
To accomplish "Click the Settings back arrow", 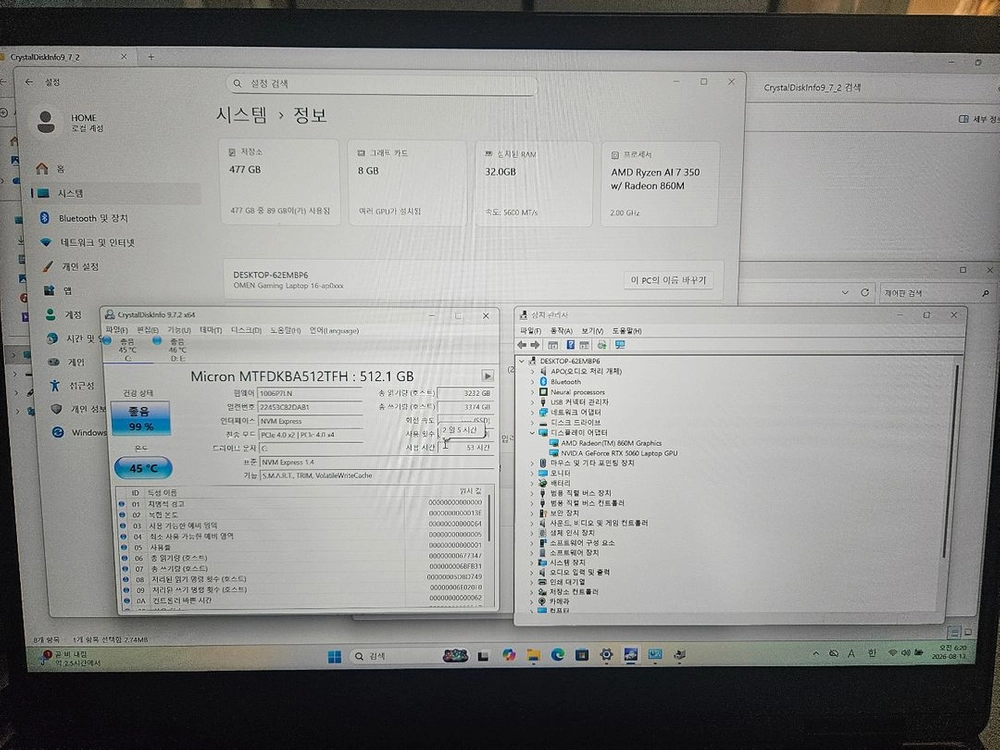I will tap(29, 82).
